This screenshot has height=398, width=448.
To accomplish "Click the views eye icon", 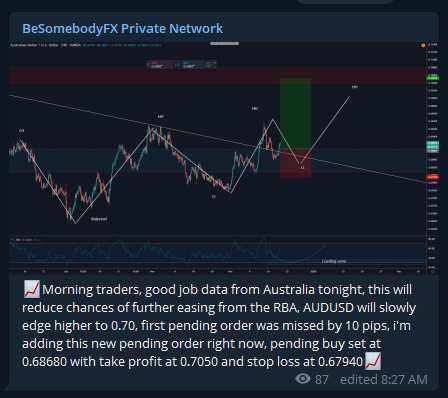I will [303, 379].
